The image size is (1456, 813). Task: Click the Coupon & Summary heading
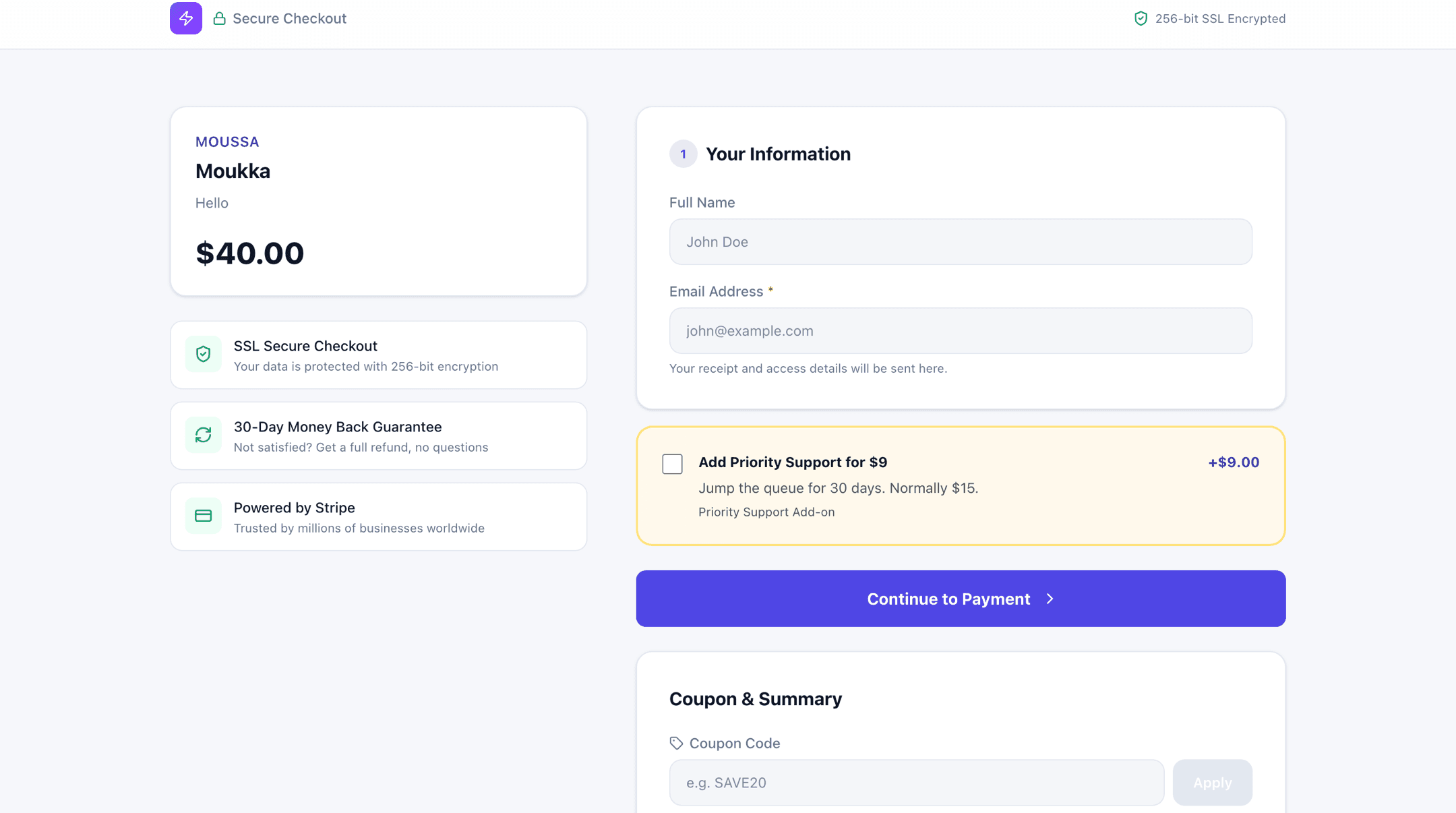756,699
